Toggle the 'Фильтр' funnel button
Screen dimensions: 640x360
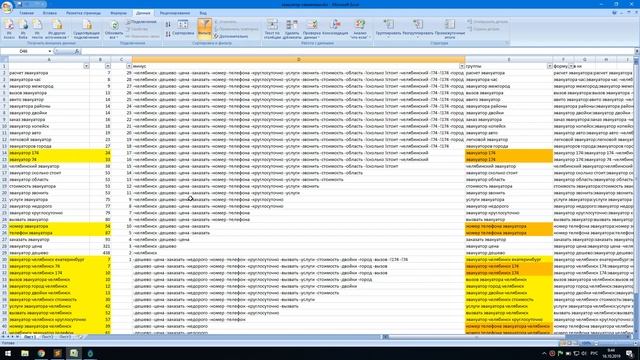pos(204,28)
